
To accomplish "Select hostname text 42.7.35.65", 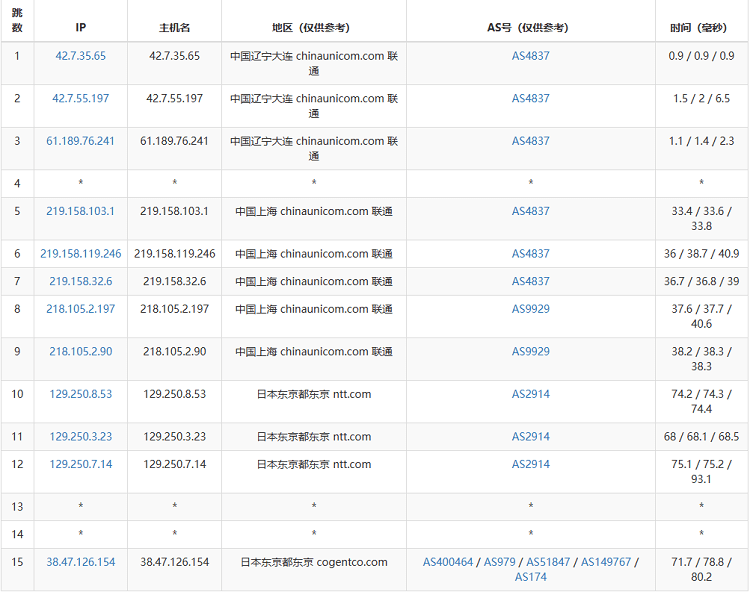I will coord(175,56).
